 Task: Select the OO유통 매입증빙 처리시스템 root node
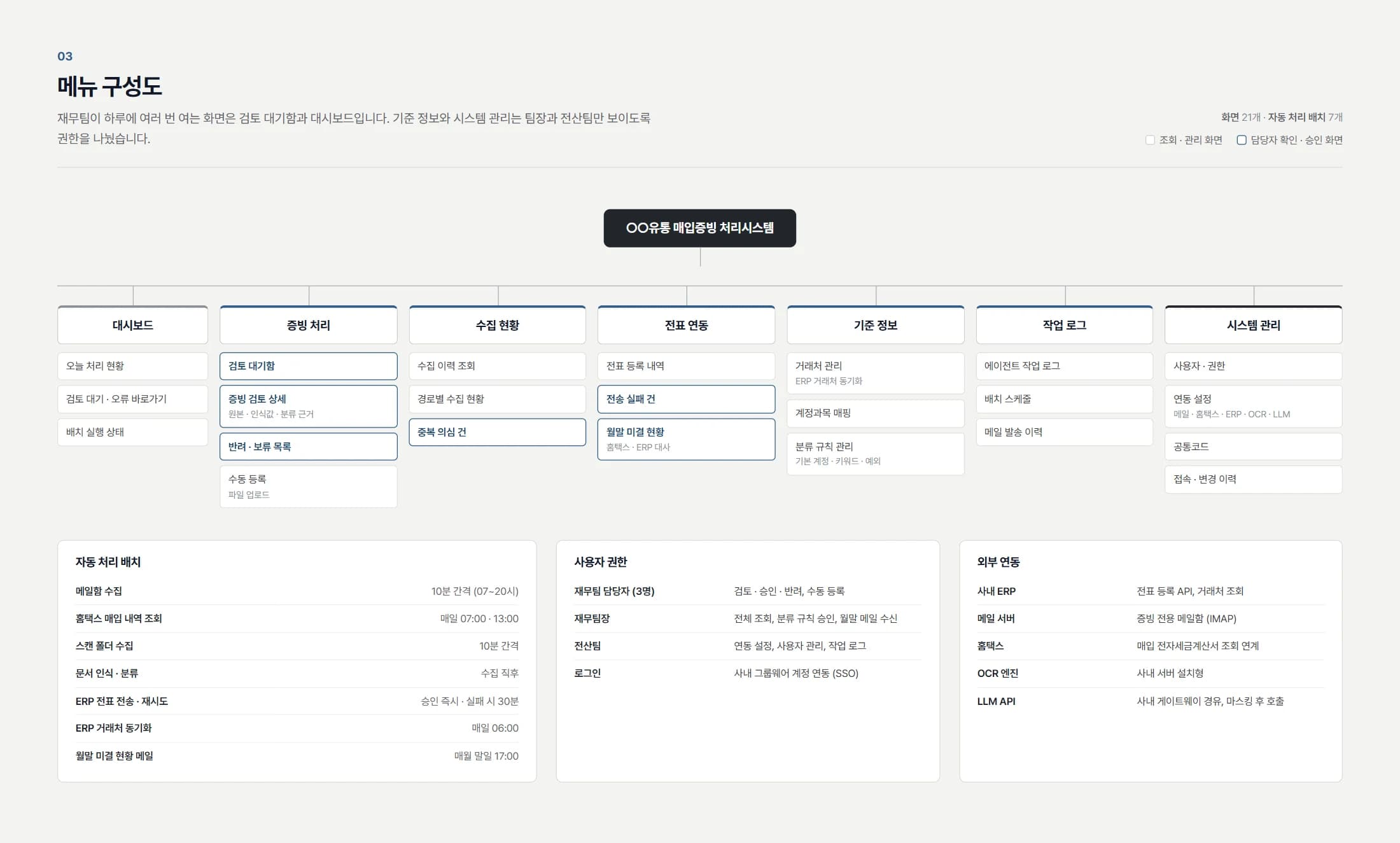click(x=699, y=228)
